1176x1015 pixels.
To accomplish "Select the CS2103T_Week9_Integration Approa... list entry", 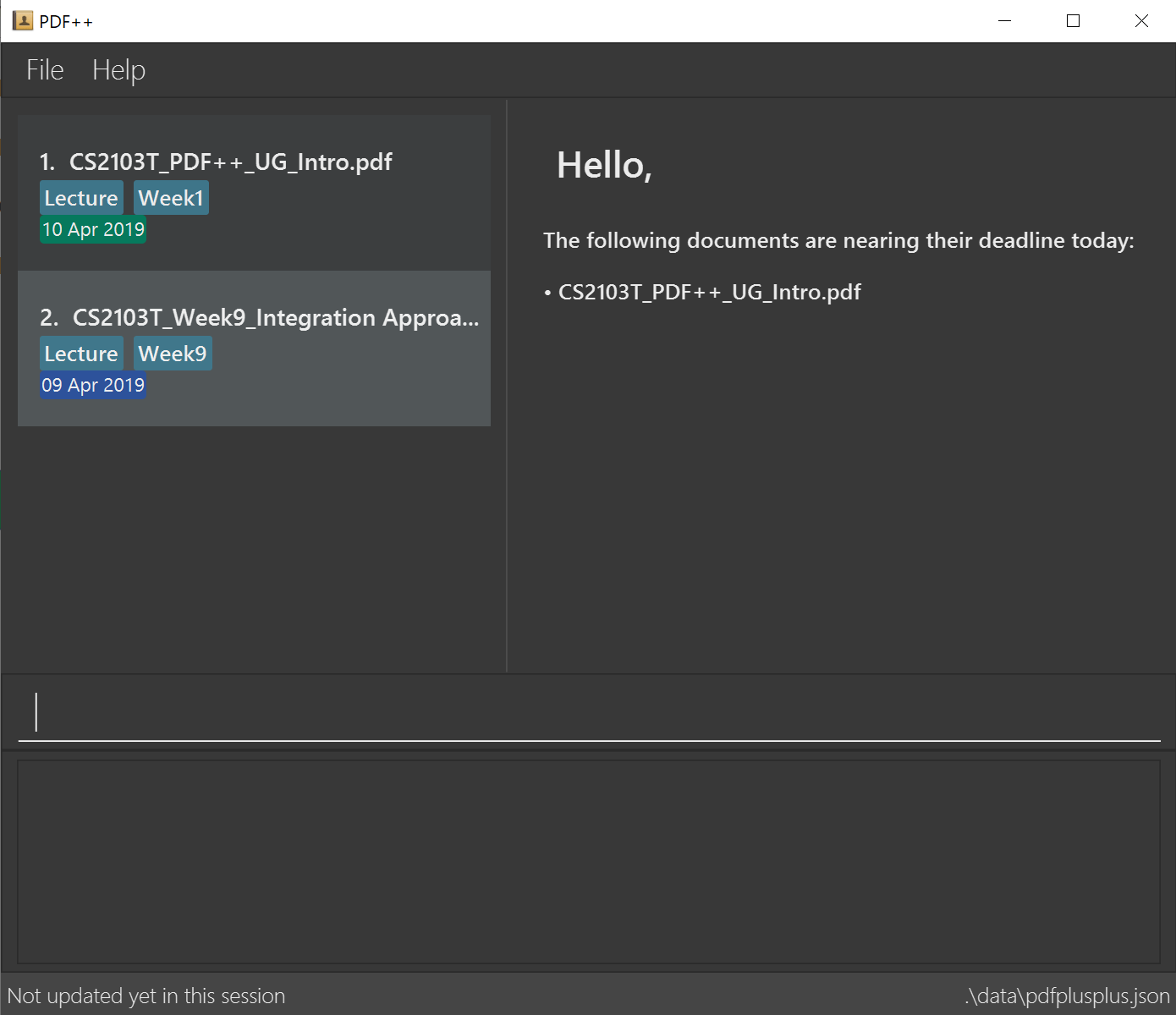I will (254, 348).
